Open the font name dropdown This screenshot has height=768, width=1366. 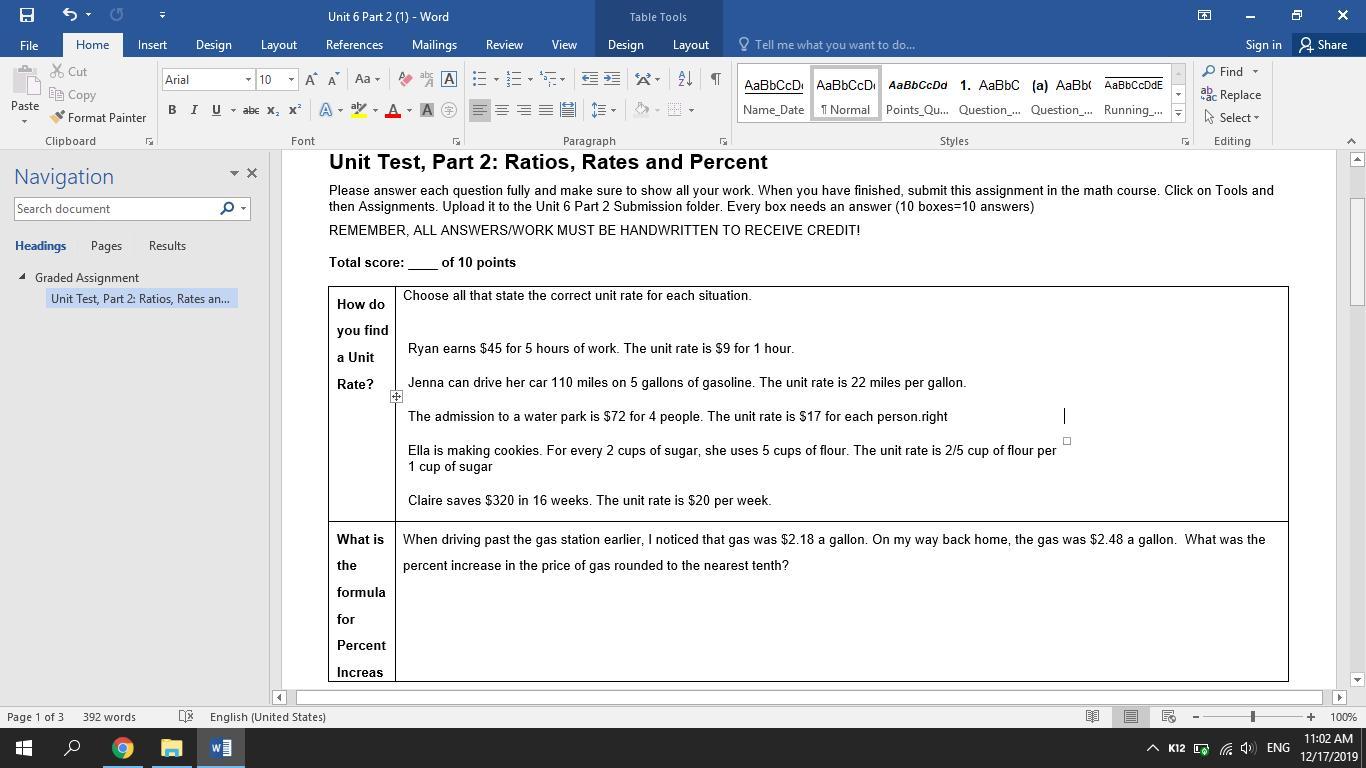point(248,80)
